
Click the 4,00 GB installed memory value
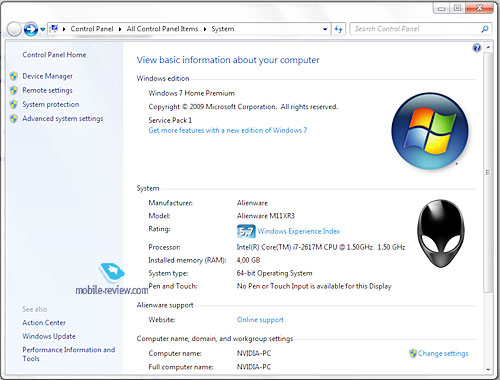coord(248,260)
